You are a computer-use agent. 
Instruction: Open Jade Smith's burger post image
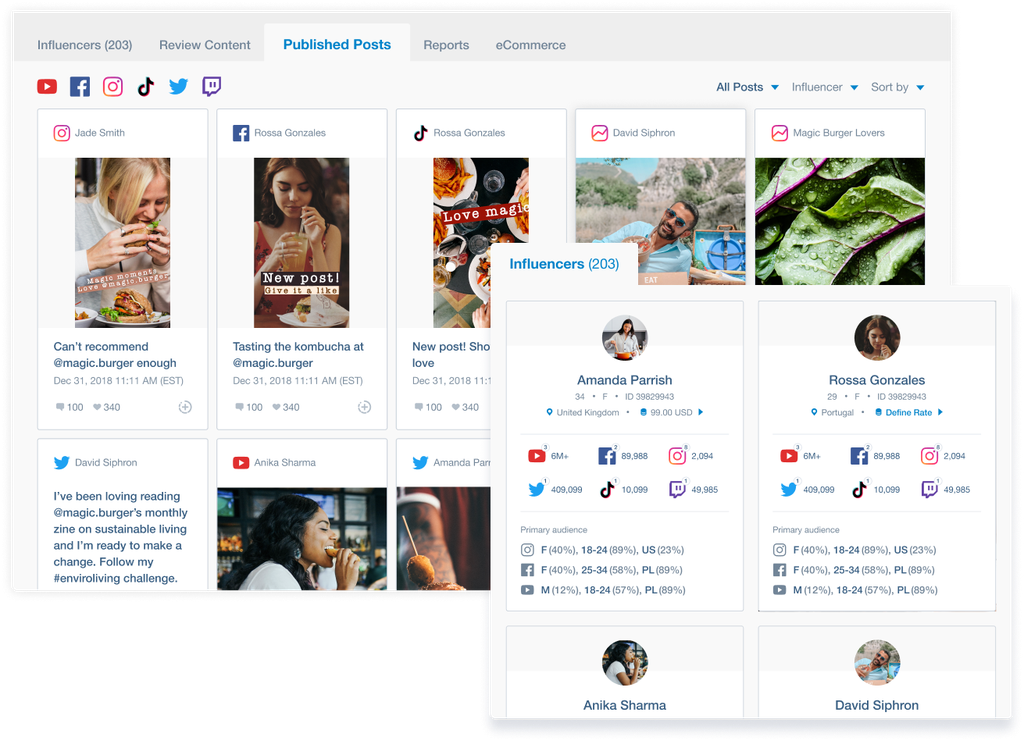[123, 243]
